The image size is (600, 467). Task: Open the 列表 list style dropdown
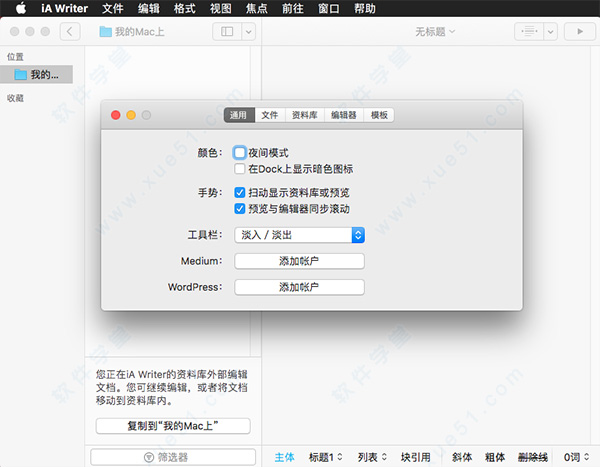click(x=372, y=457)
